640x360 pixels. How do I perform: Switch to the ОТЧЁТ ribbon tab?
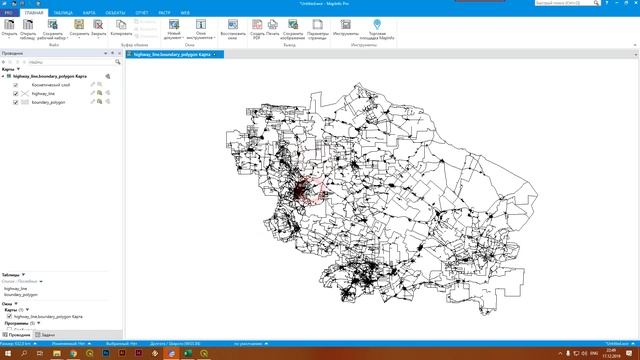[142, 13]
